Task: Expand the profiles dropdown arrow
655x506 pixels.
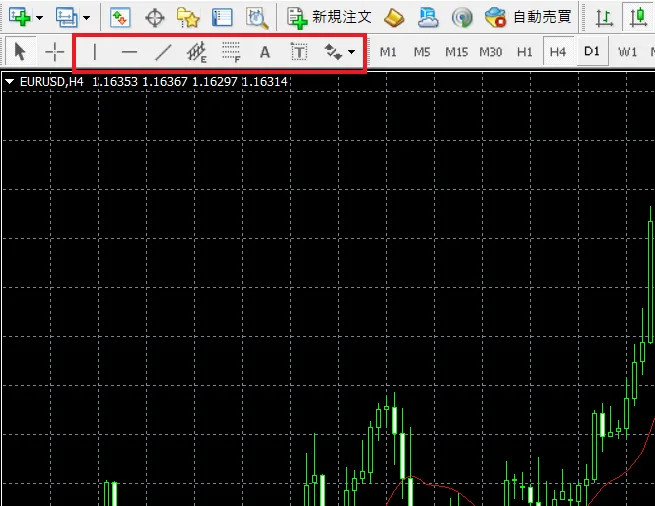Action: pyautogui.click(x=86, y=18)
